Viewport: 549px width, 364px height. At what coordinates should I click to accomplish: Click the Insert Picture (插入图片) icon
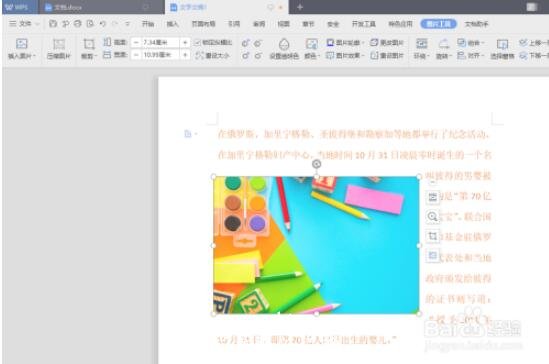[x=21, y=43]
